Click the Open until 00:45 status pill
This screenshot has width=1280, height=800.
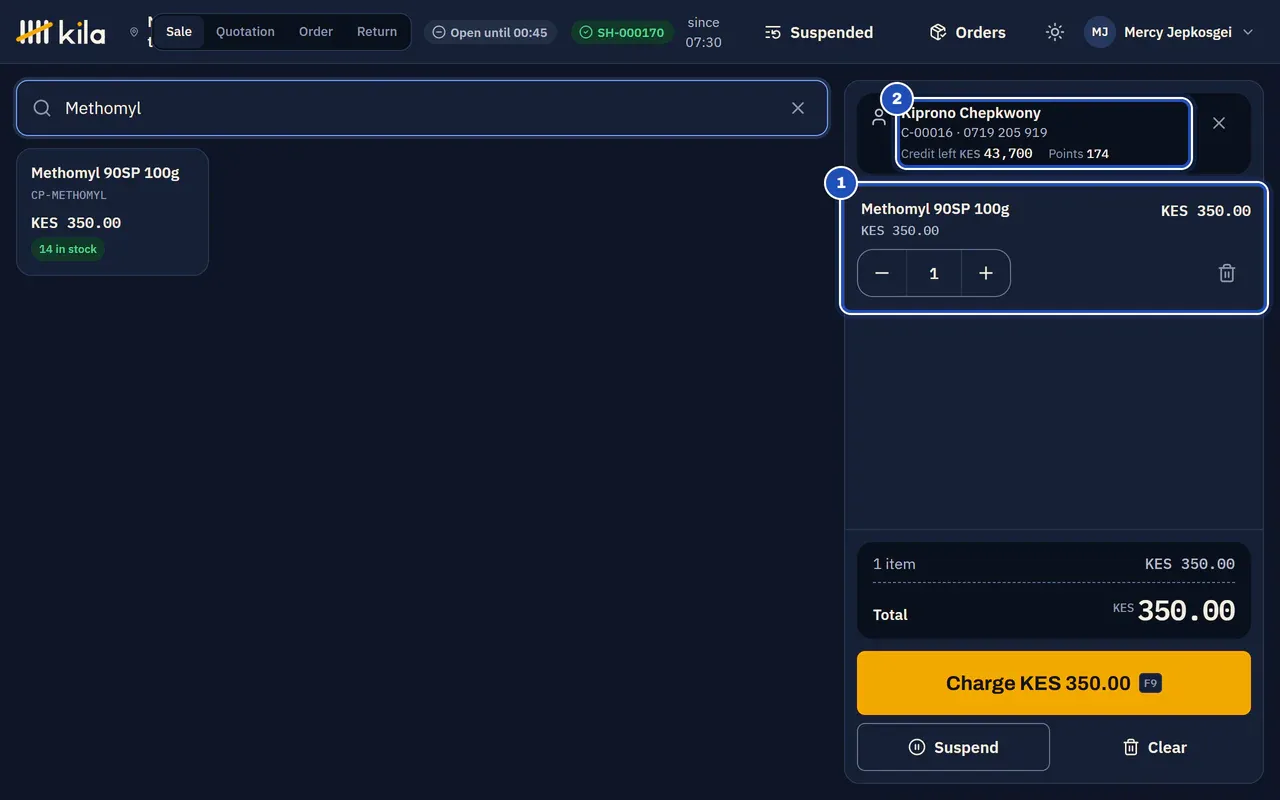click(x=490, y=32)
